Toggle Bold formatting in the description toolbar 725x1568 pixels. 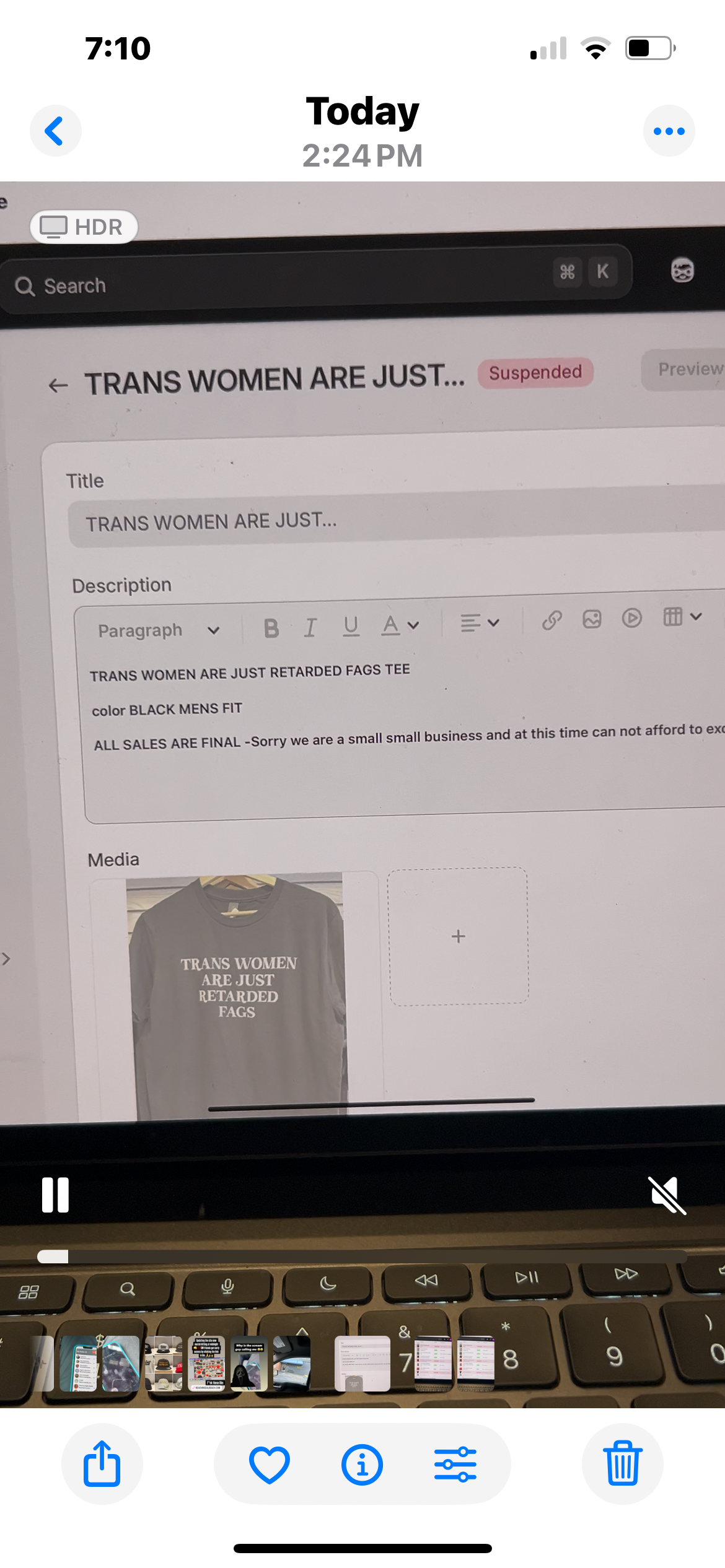coord(271,628)
